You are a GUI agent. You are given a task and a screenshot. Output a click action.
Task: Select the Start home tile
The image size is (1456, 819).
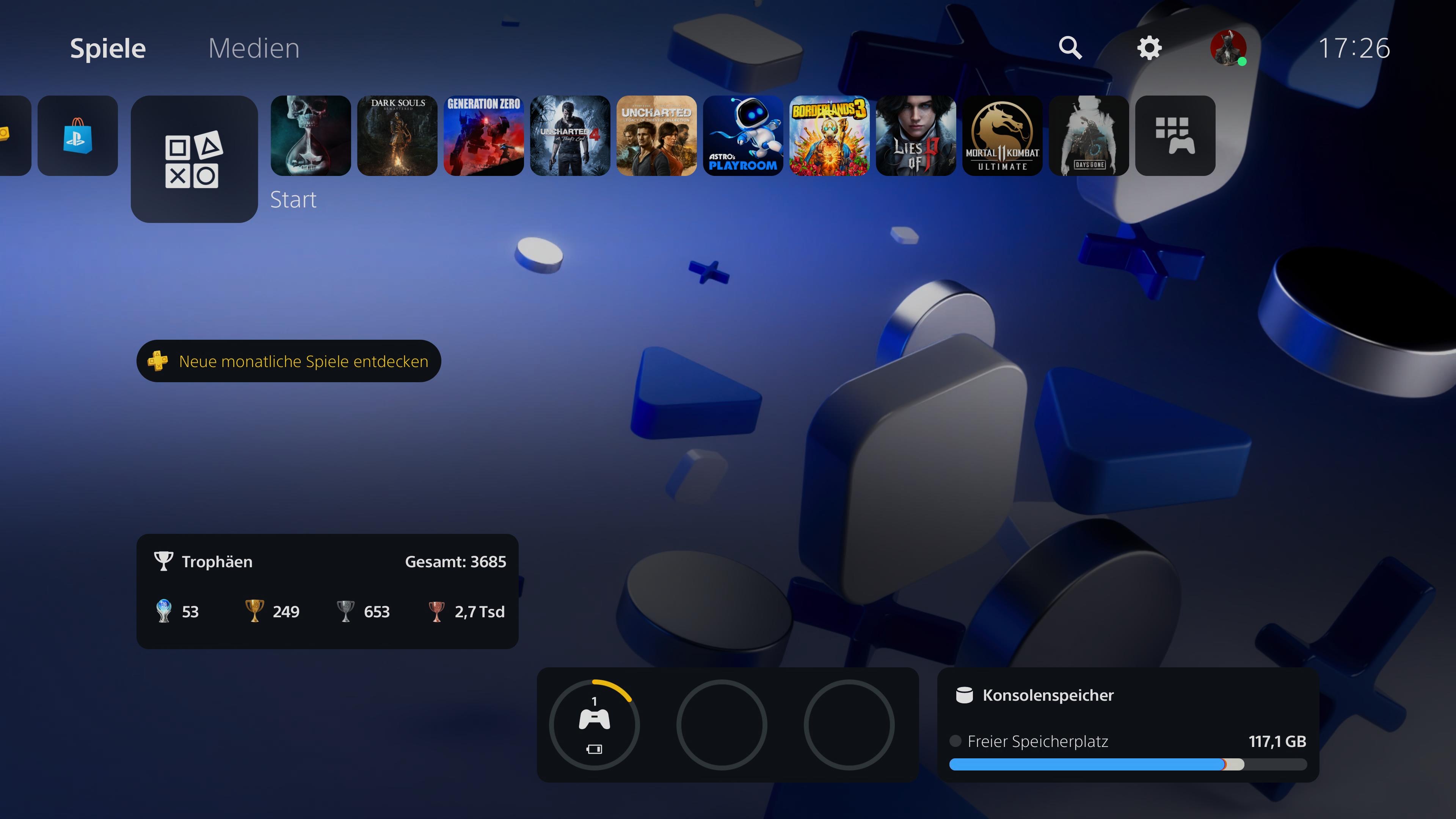pos(194,159)
